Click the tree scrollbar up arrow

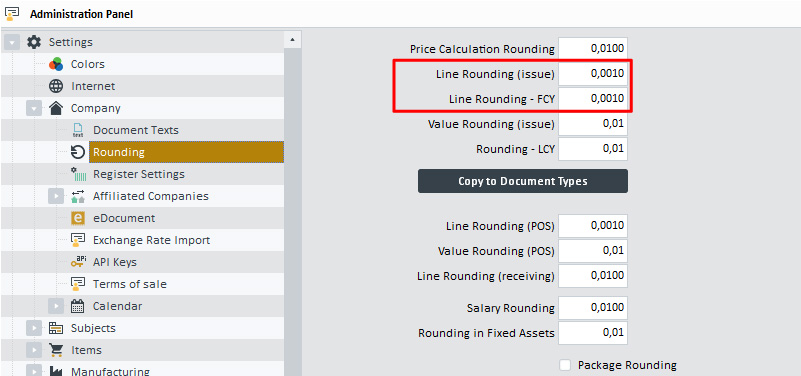click(292, 39)
